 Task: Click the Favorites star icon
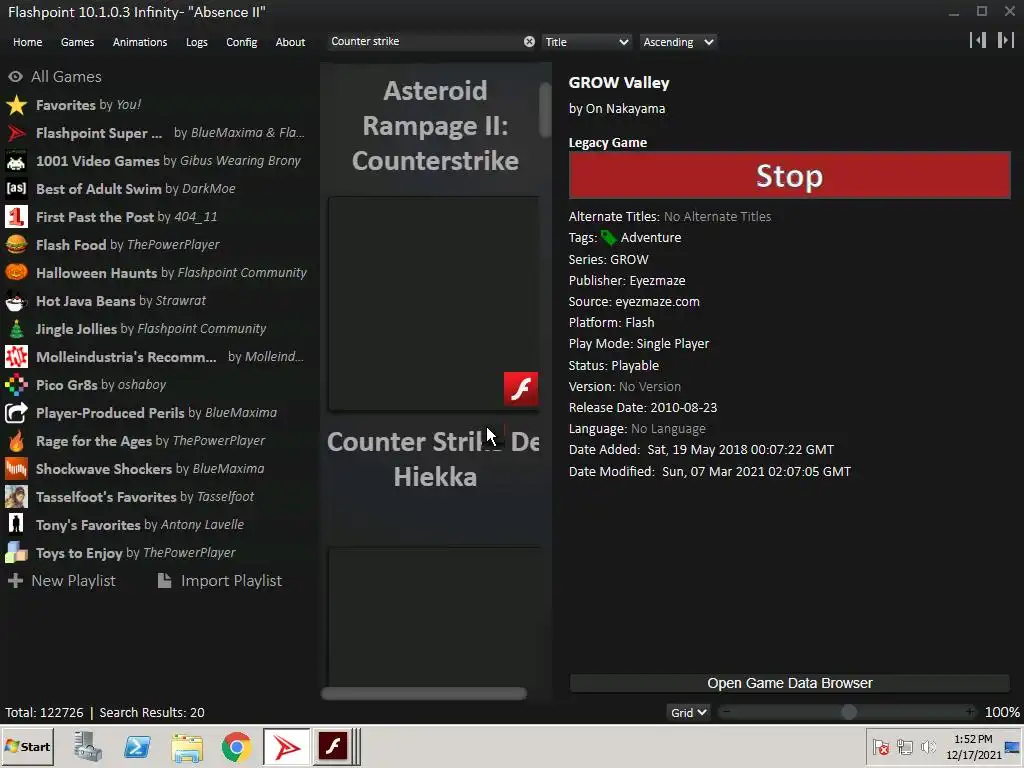pyautogui.click(x=16, y=105)
